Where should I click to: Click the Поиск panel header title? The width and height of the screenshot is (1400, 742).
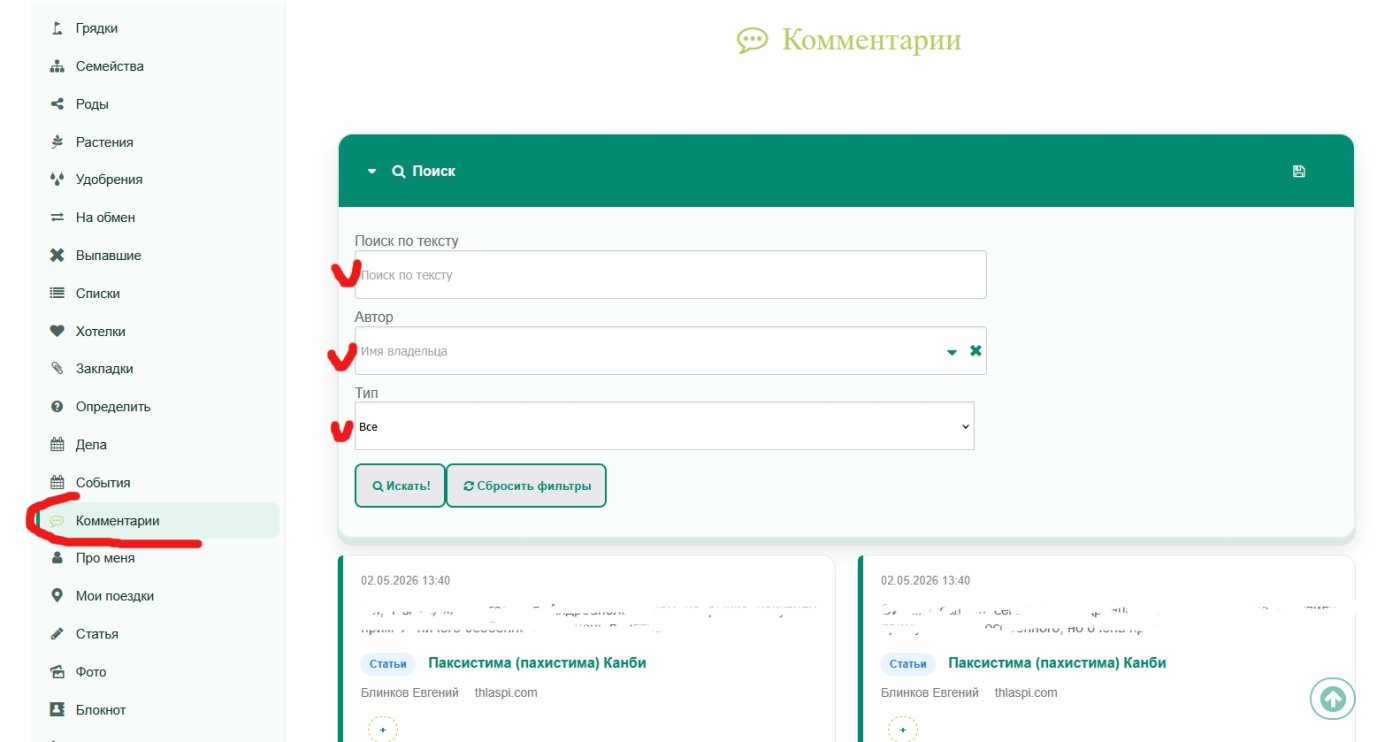point(434,171)
